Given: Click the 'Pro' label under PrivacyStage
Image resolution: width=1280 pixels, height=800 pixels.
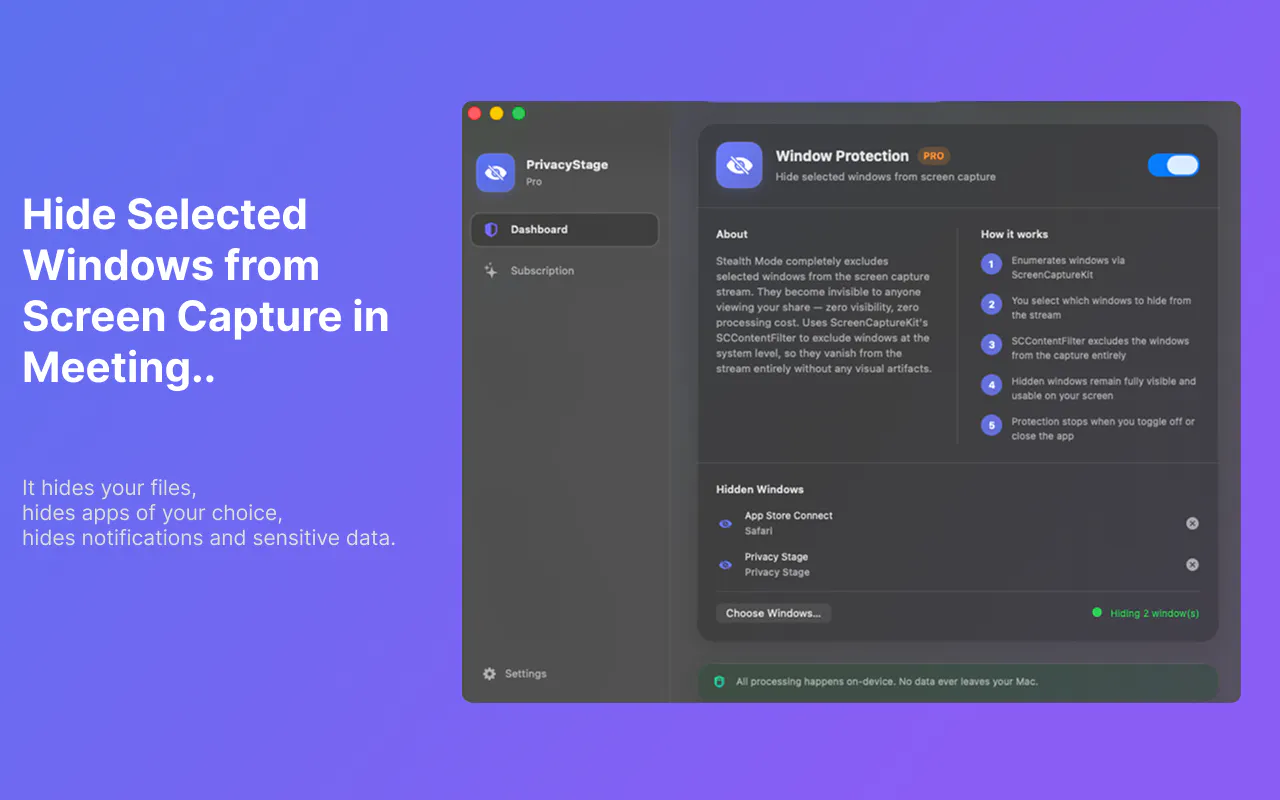Looking at the screenshot, I should tap(534, 182).
